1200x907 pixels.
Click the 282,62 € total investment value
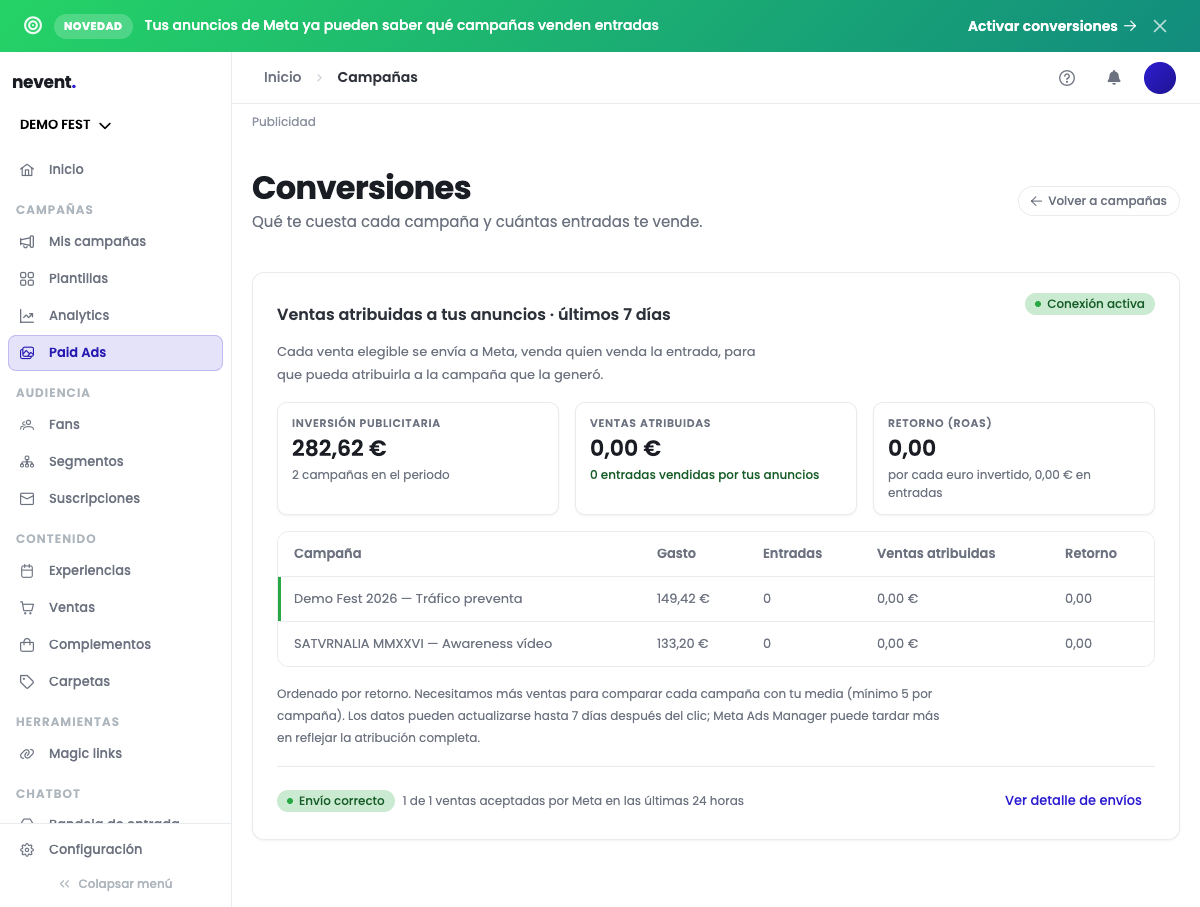tap(339, 449)
